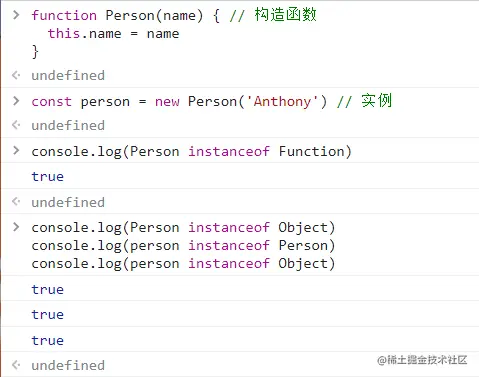Click the output arrow above Person instanceof Object
Image resolution: width=479 pixels, height=377 pixels.
click(x=16, y=202)
